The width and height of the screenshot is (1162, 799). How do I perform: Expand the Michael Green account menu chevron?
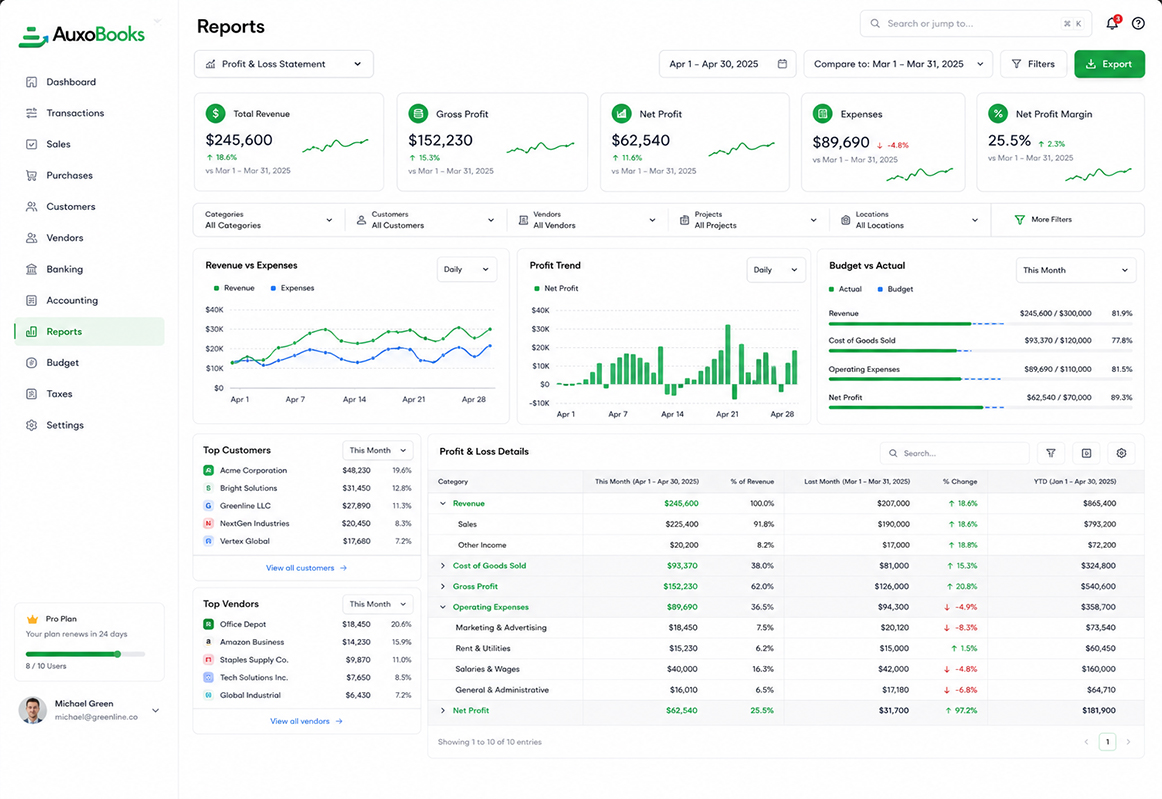pyautogui.click(x=156, y=710)
